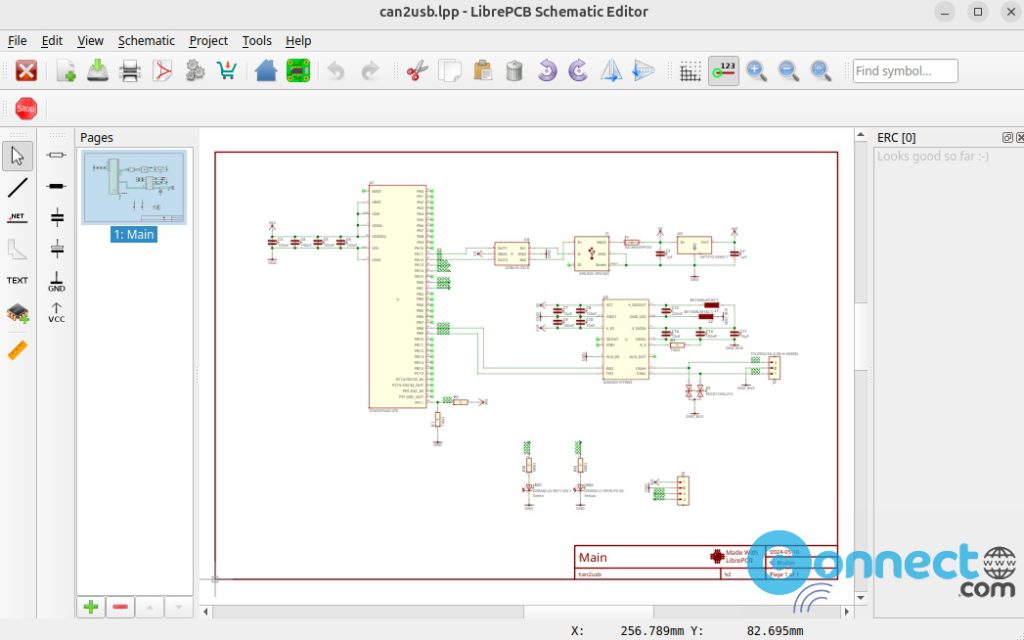Screen dimensions: 1024x640
Task: Click the horizontal scrollbar left arrow
Action: tap(206, 612)
